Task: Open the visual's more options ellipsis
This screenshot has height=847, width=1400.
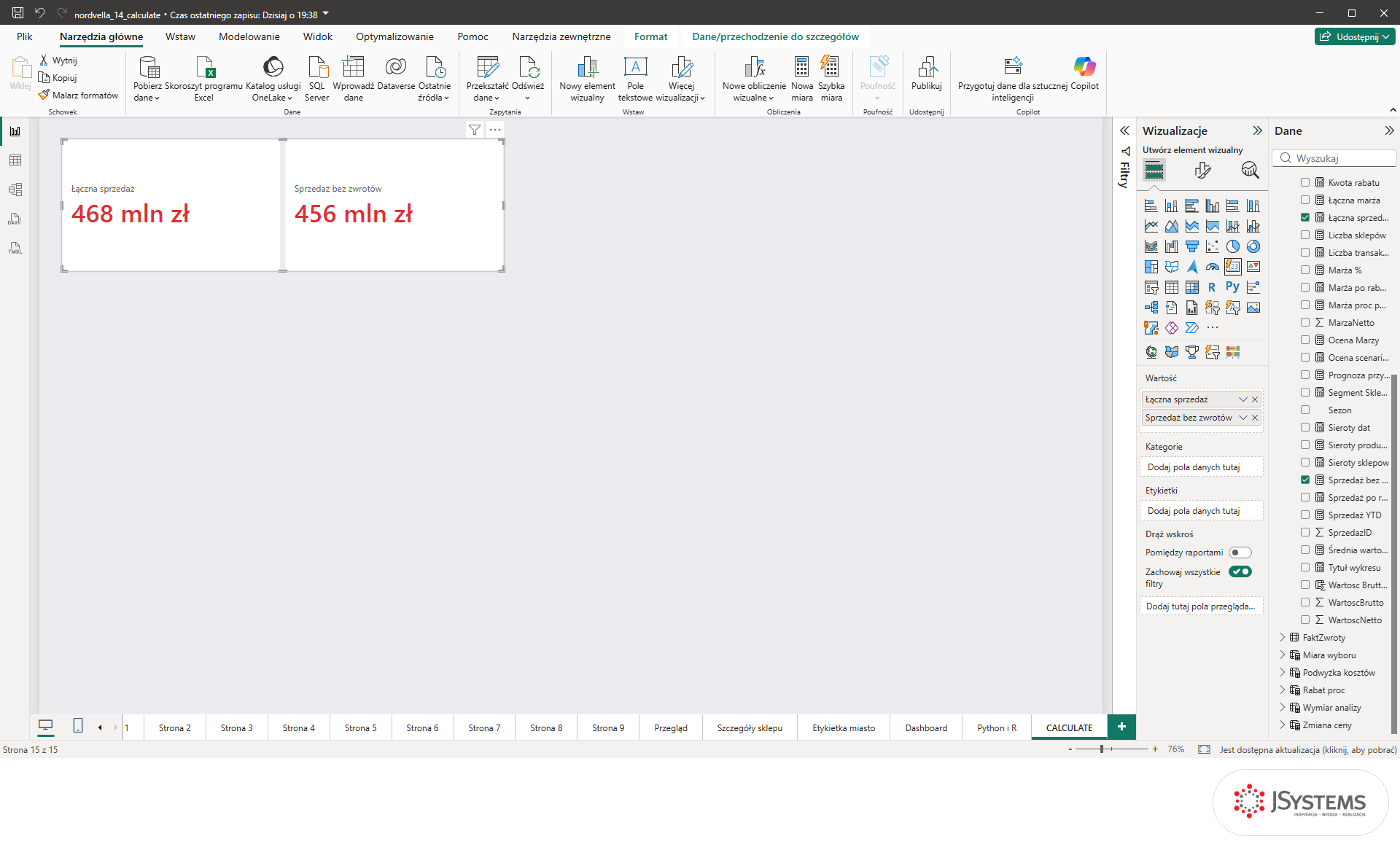Action: [495, 130]
